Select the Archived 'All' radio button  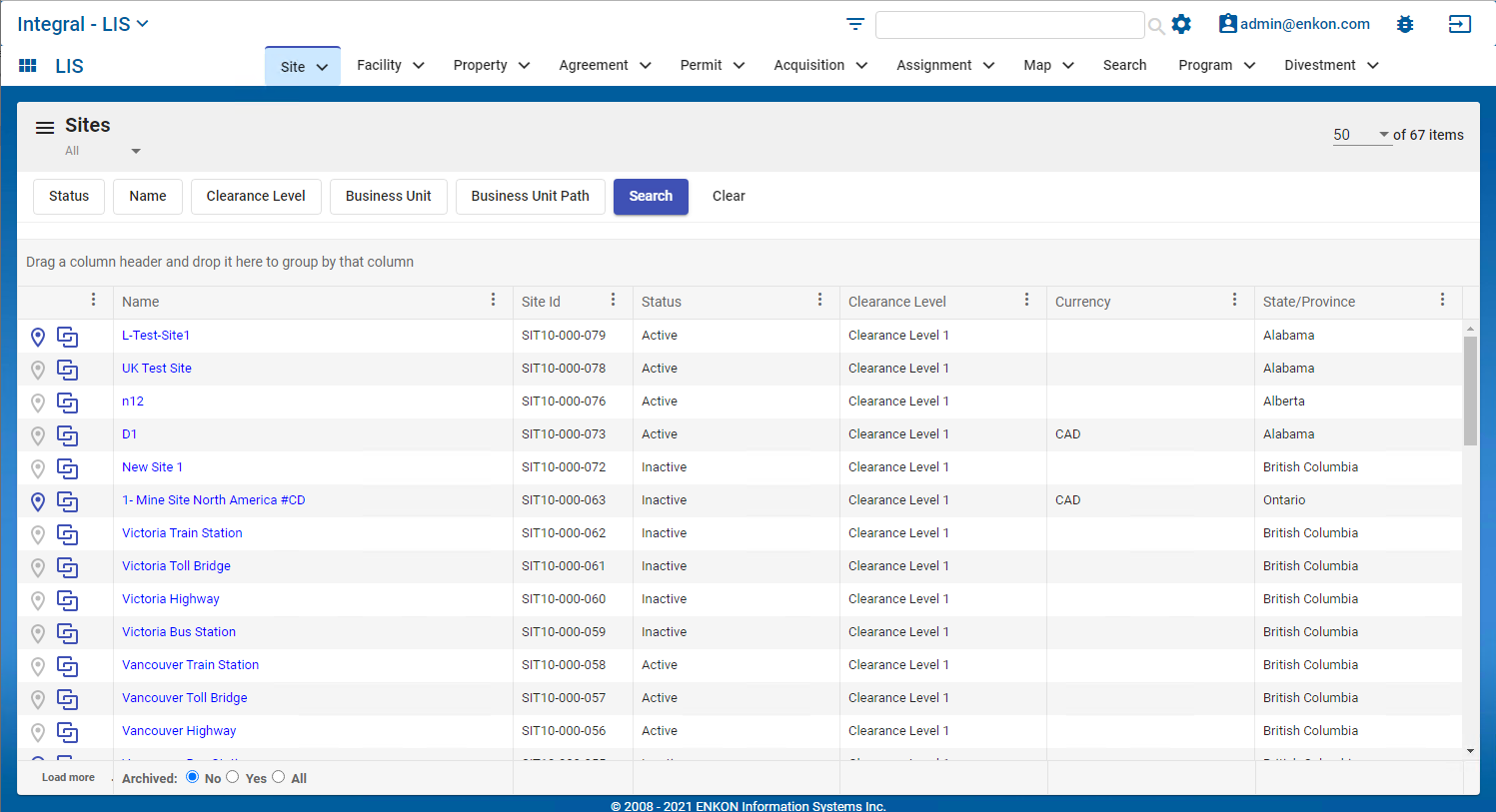pyautogui.click(x=279, y=777)
